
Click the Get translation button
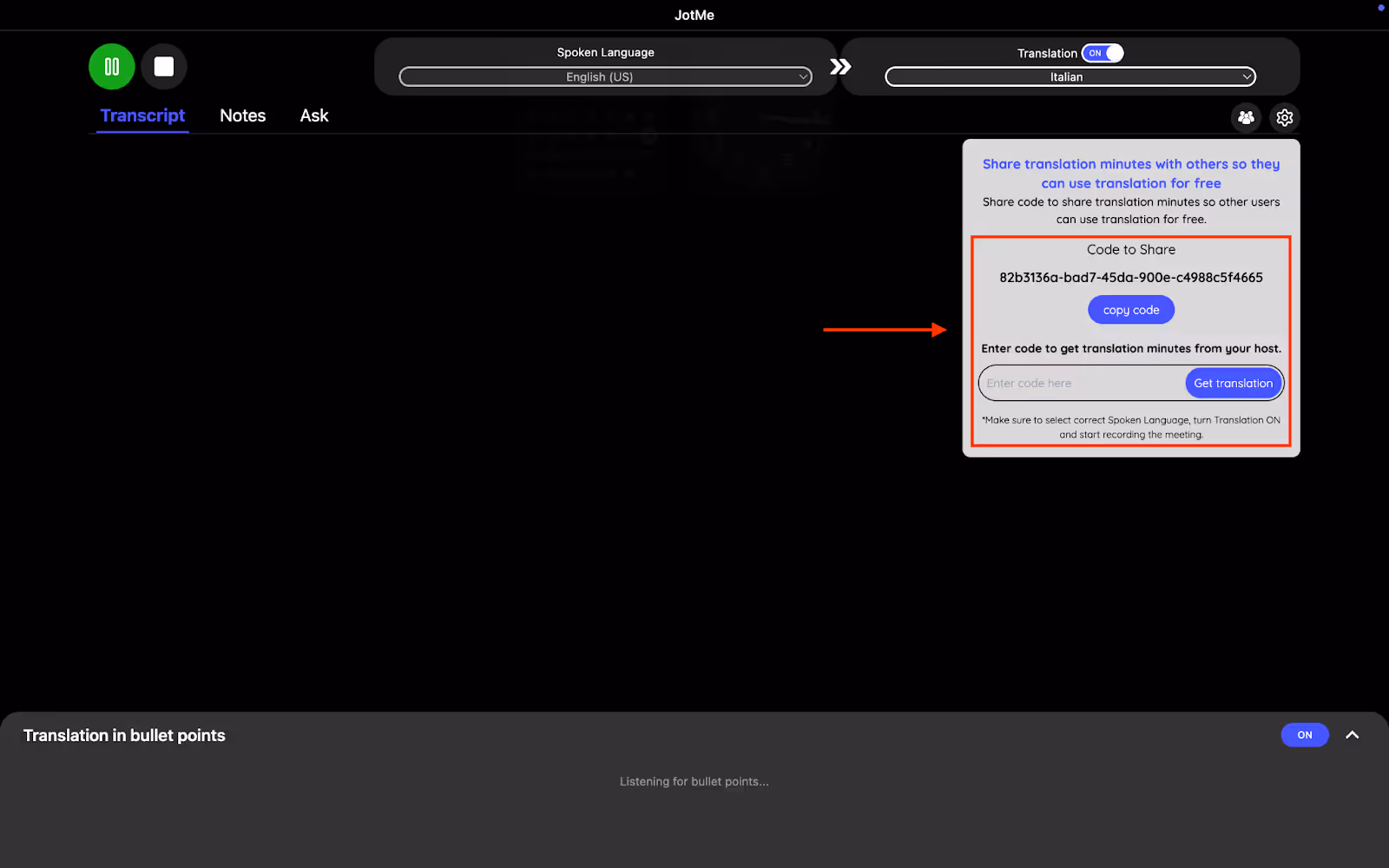pos(1234,383)
